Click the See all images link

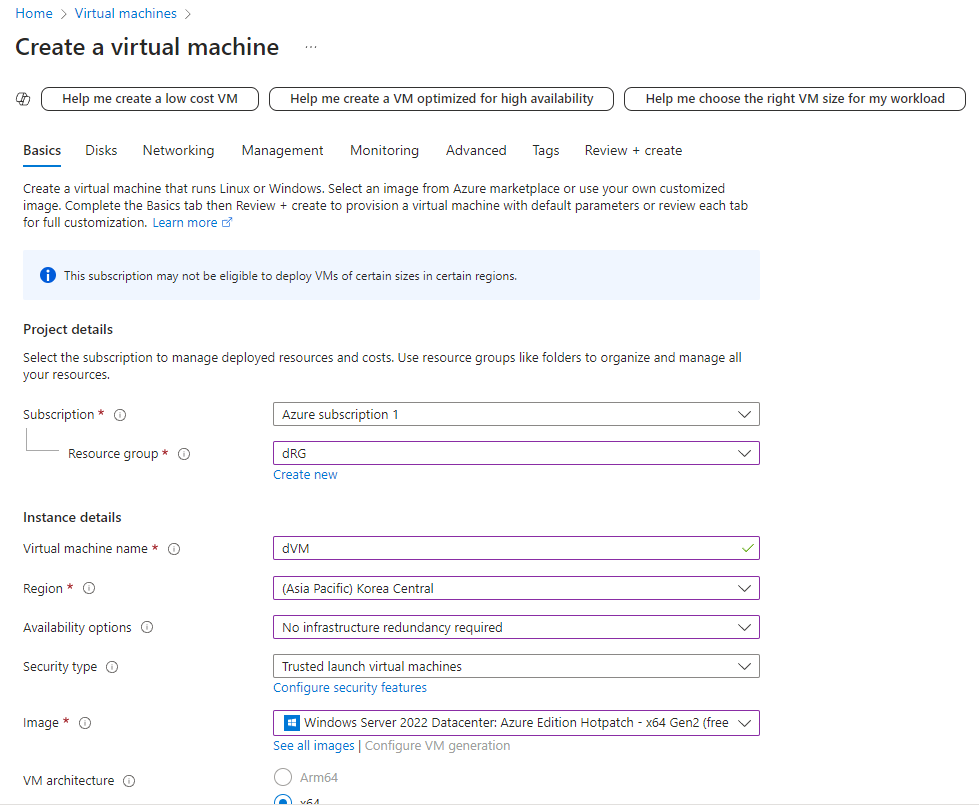(313, 745)
